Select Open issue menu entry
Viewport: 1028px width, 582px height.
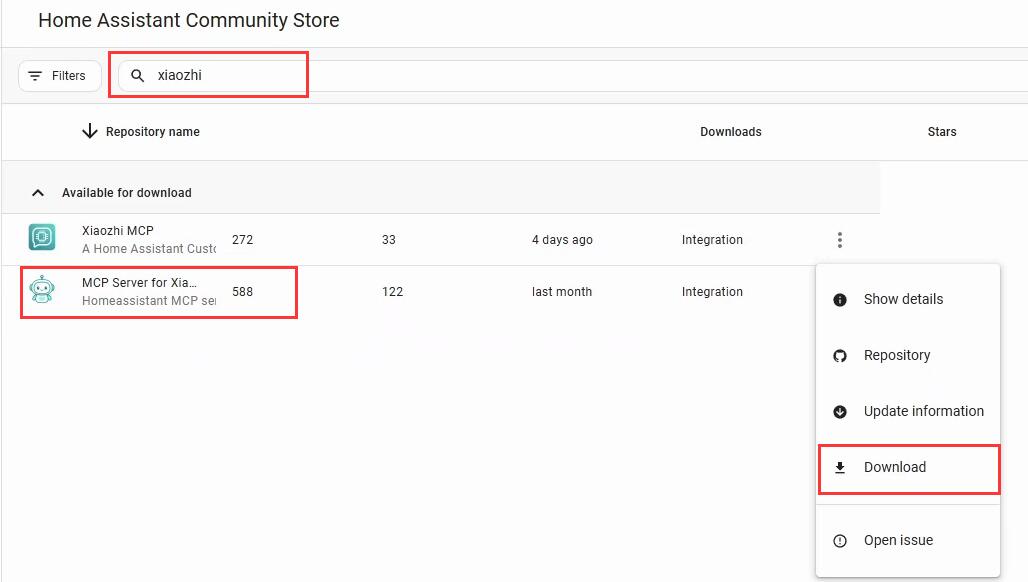[898, 540]
